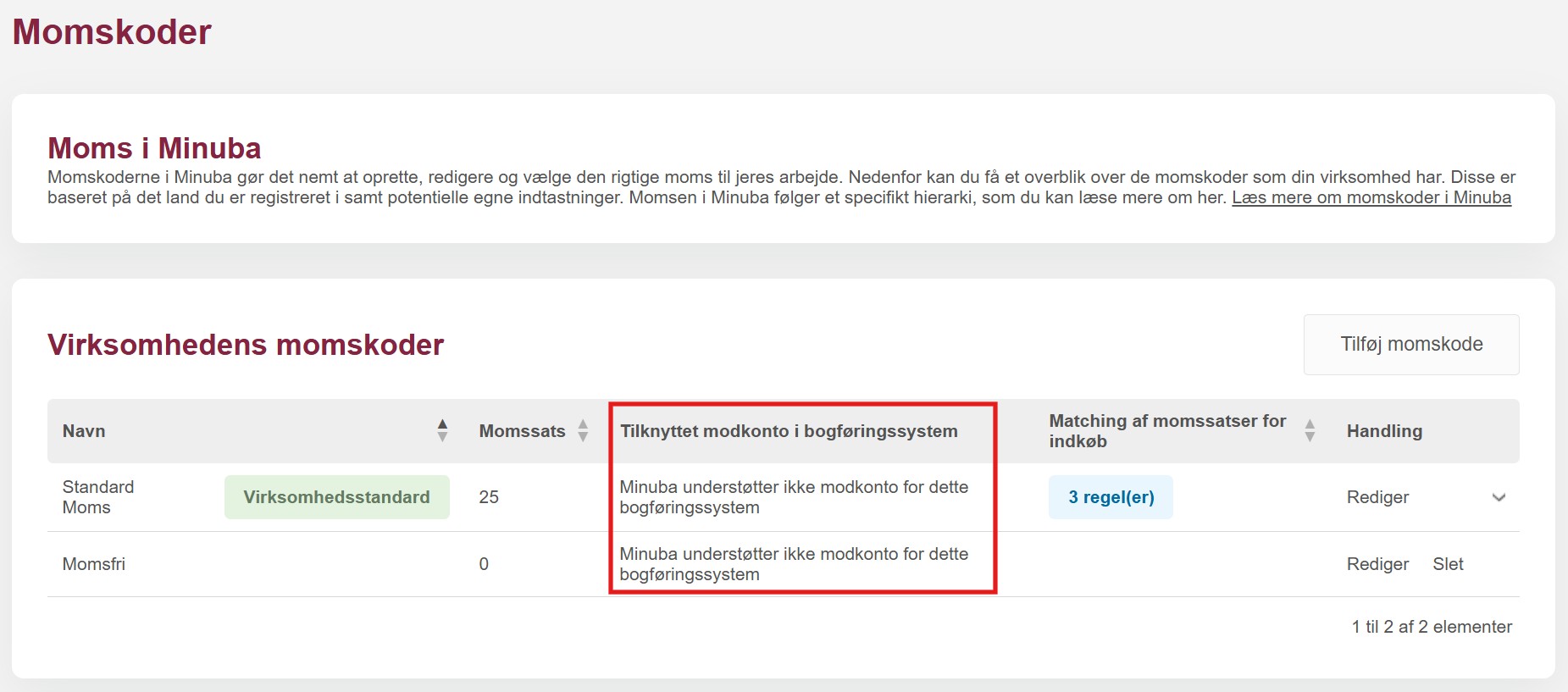This screenshot has height=692, width=1568.
Task: Click the Handling column header
Action: pos(1384,431)
